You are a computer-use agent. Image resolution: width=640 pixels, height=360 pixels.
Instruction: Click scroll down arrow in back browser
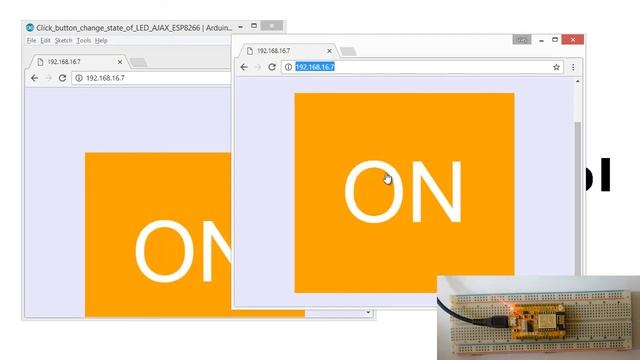click(368, 313)
